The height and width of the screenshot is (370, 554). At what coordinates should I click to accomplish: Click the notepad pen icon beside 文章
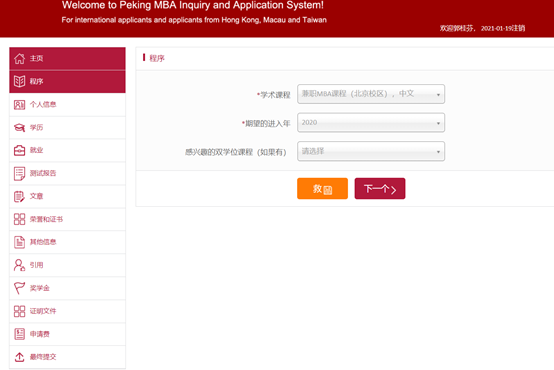19,196
